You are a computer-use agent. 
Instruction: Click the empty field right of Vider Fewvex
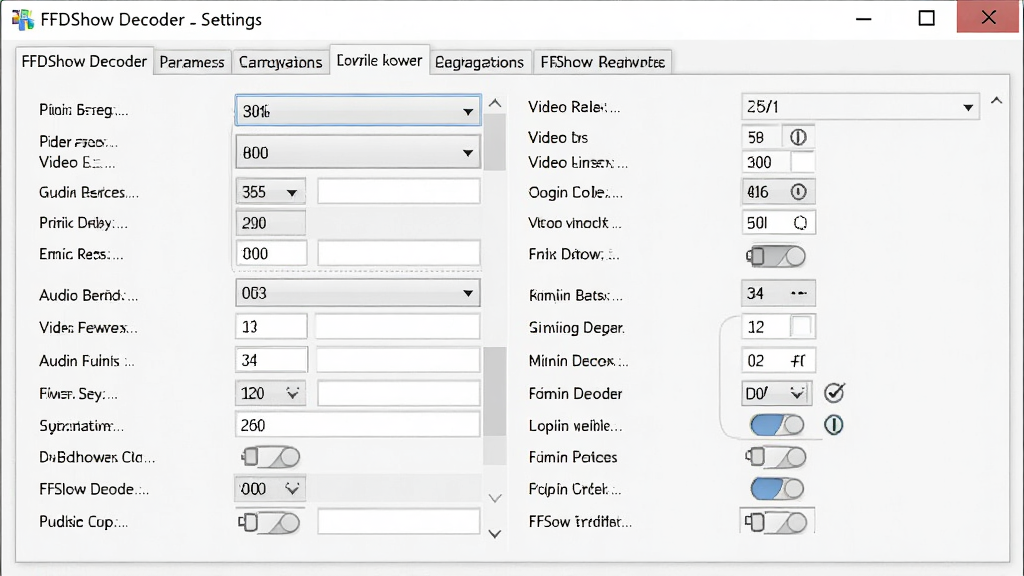pos(398,327)
